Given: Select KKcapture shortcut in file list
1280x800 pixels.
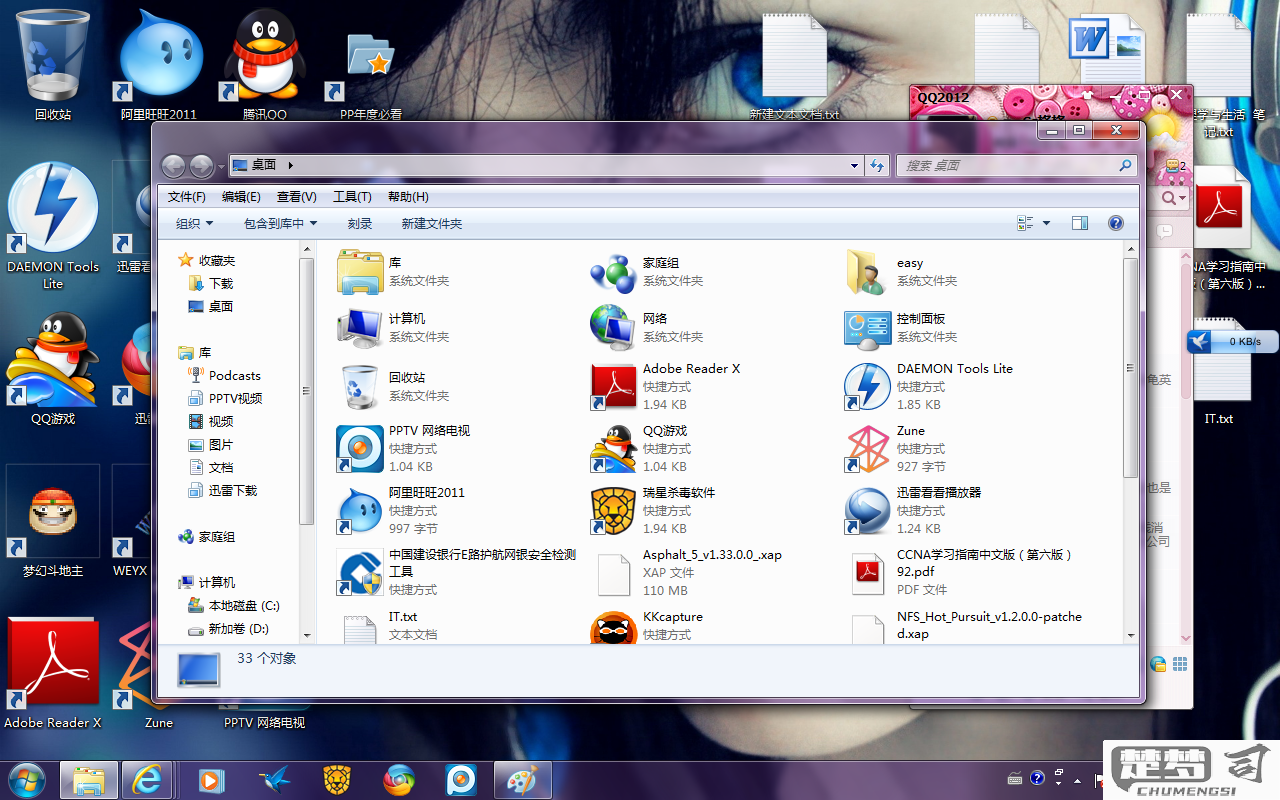Looking at the screenshot, I should [647, 625].
